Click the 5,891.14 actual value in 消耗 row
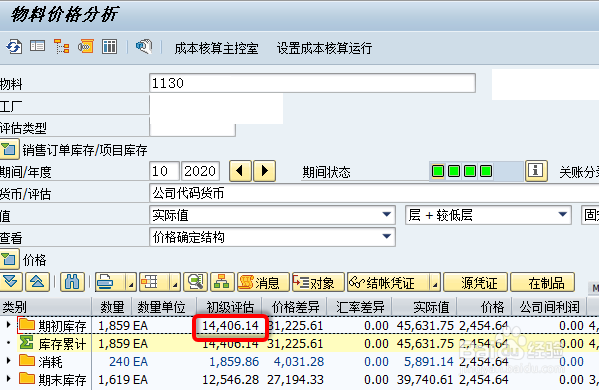The image size is (599, 390). [429, 361]
